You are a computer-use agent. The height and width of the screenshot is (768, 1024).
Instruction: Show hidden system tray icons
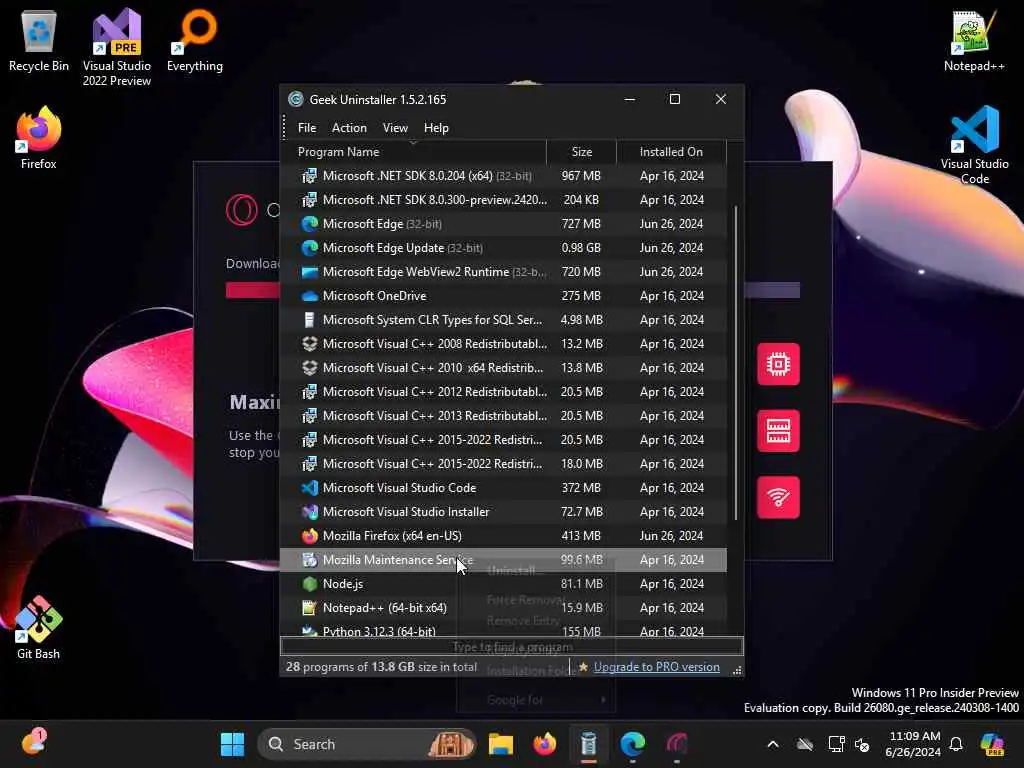pyautogui.click(x=773, y=744)
